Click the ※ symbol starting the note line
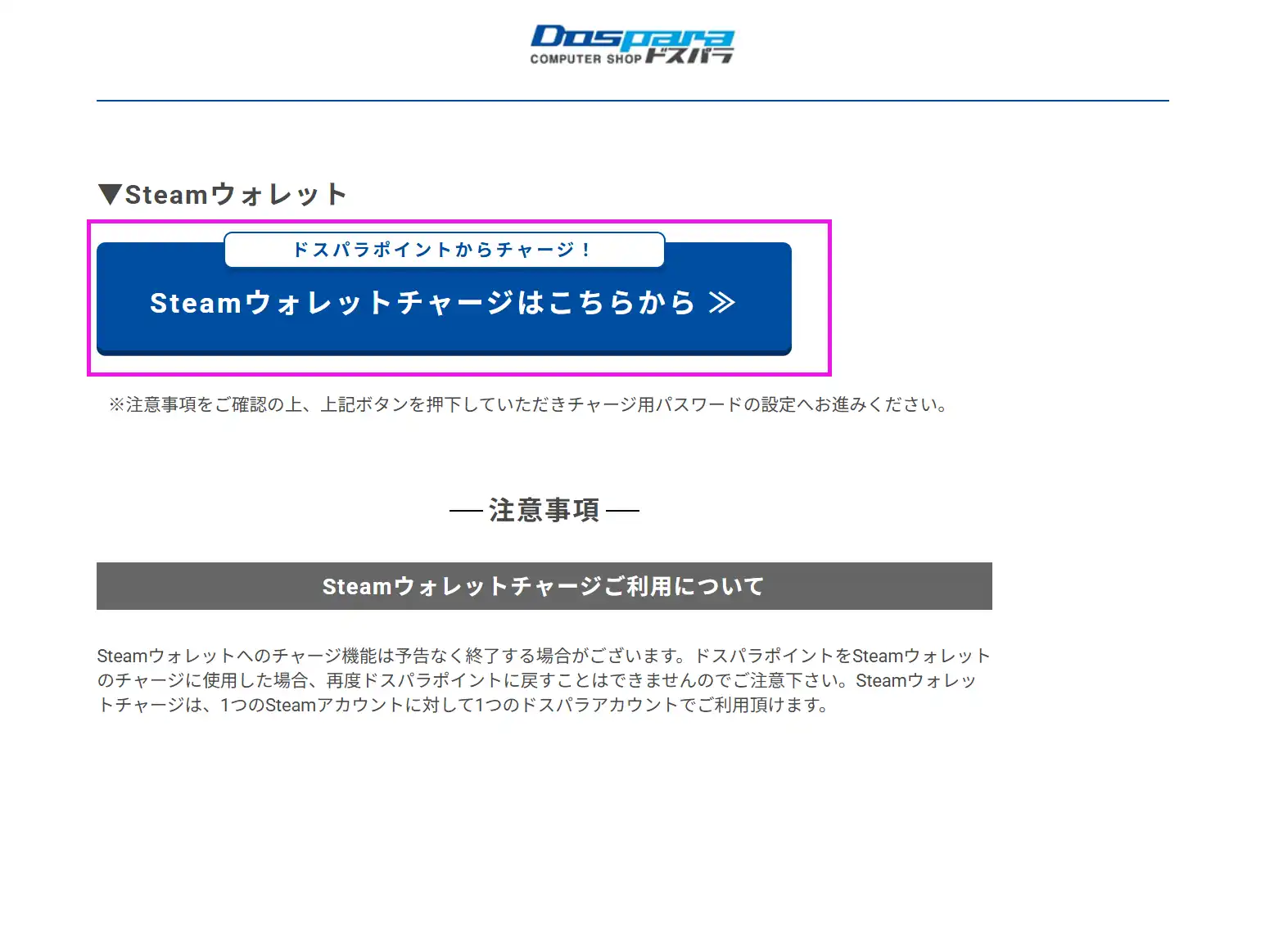 click(116, 405)
